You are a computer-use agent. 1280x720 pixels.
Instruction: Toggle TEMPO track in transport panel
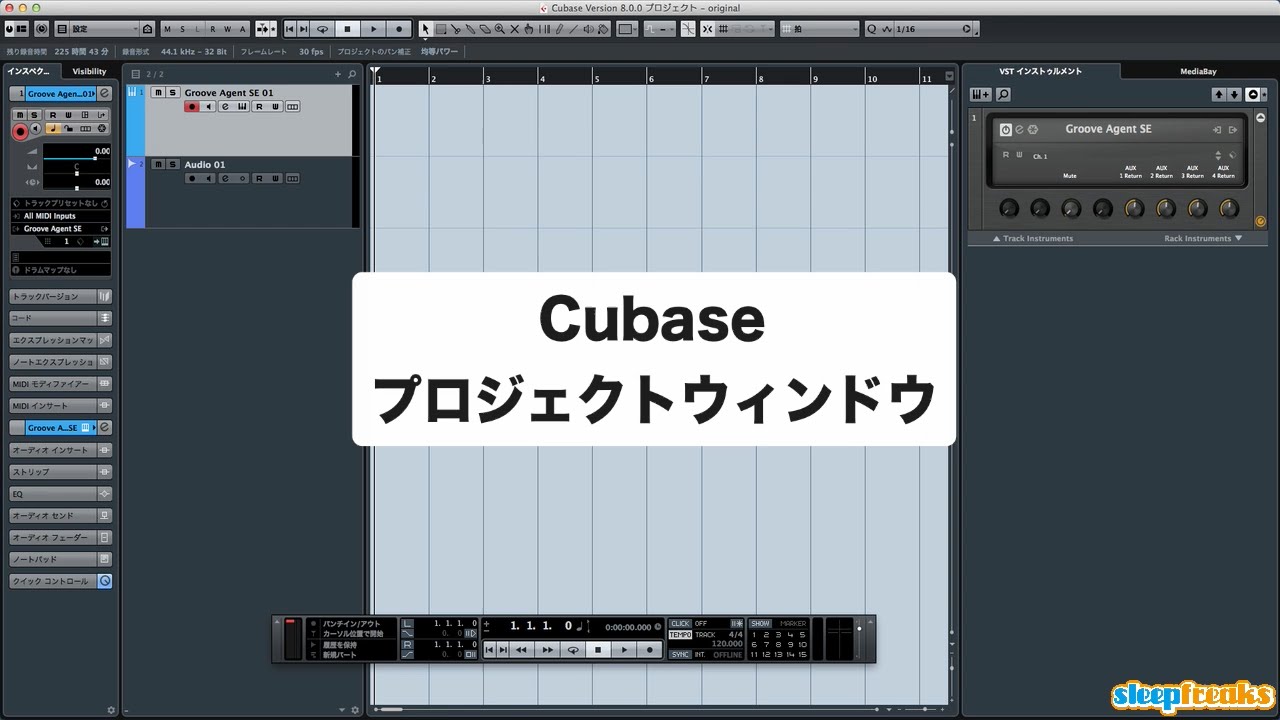pos(680,634)
